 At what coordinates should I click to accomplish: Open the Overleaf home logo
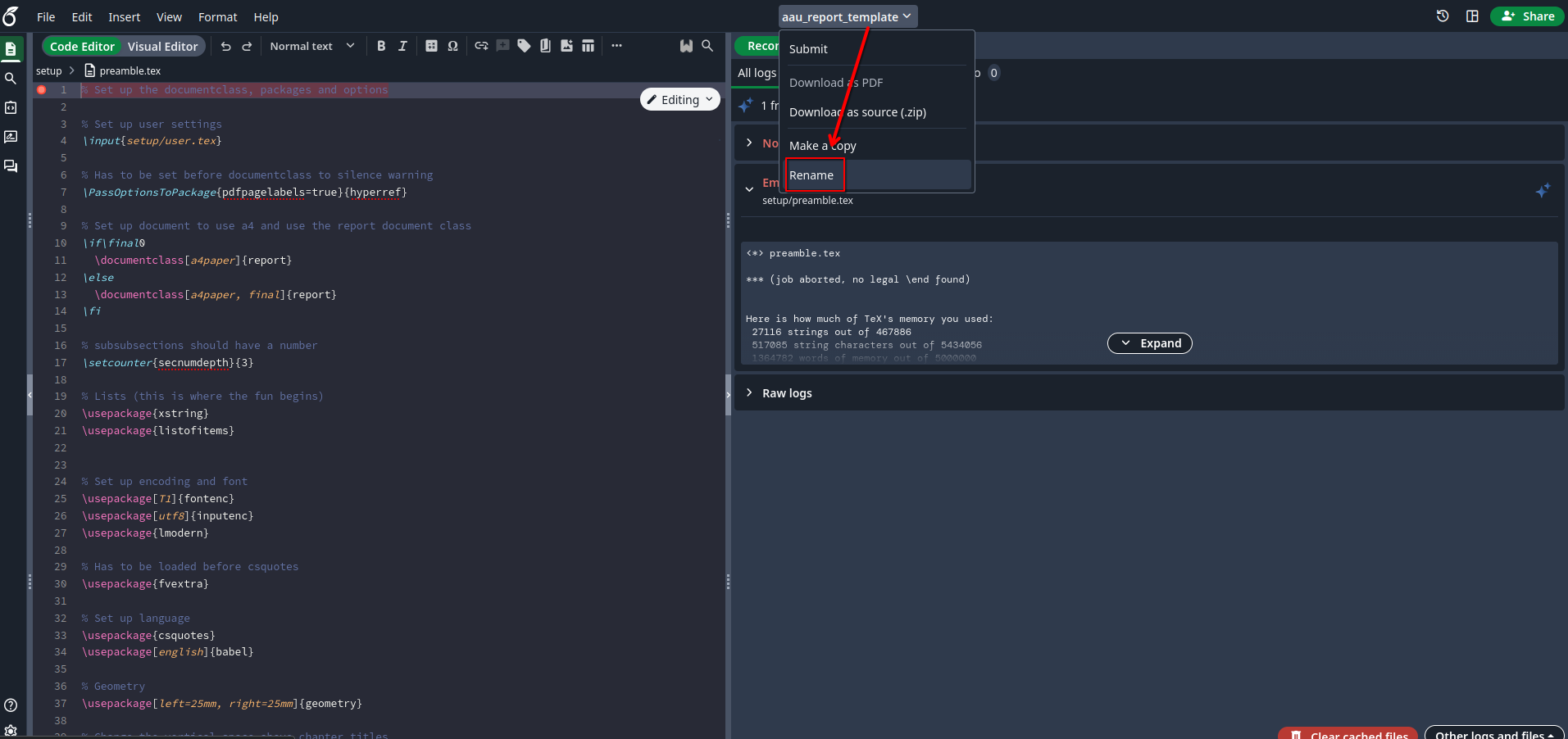11,16
